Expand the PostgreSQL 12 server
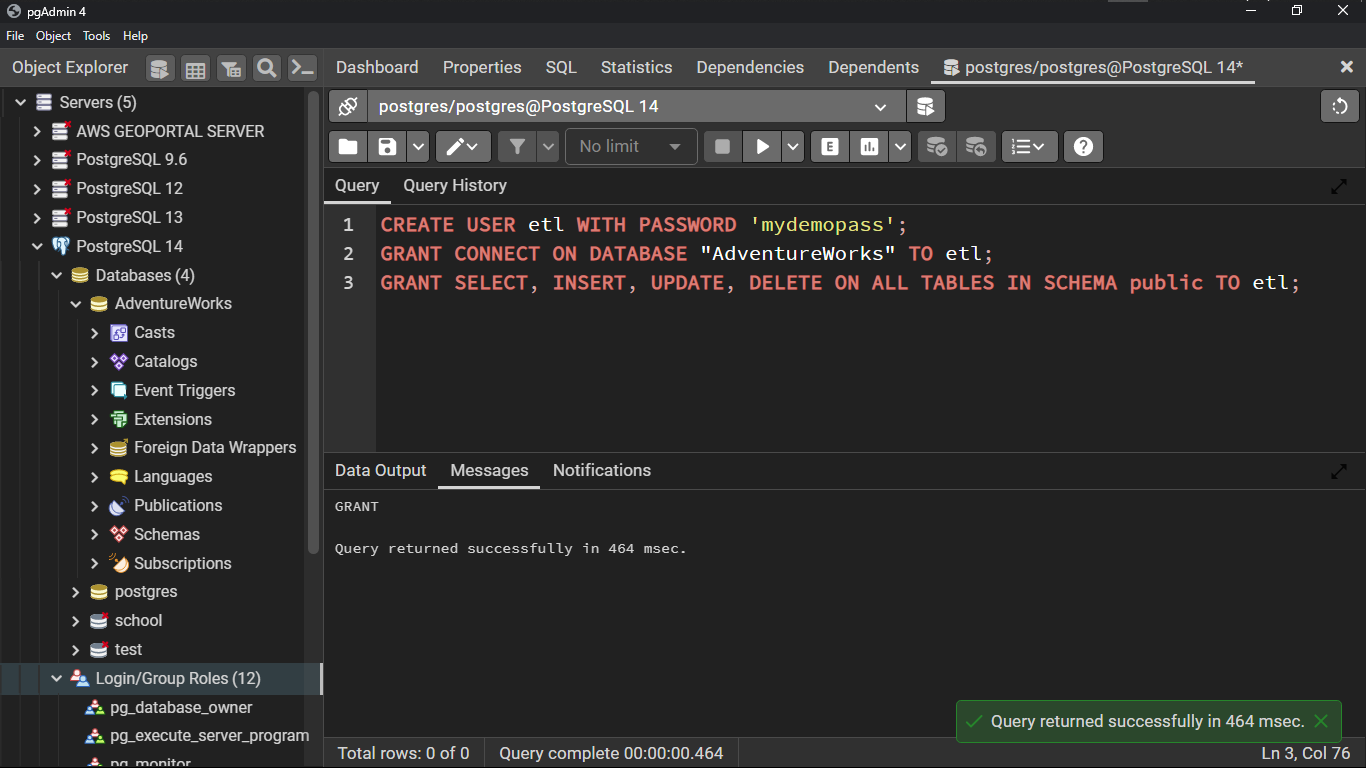This screenshot has height=768, width=1366. pos(37,189)
